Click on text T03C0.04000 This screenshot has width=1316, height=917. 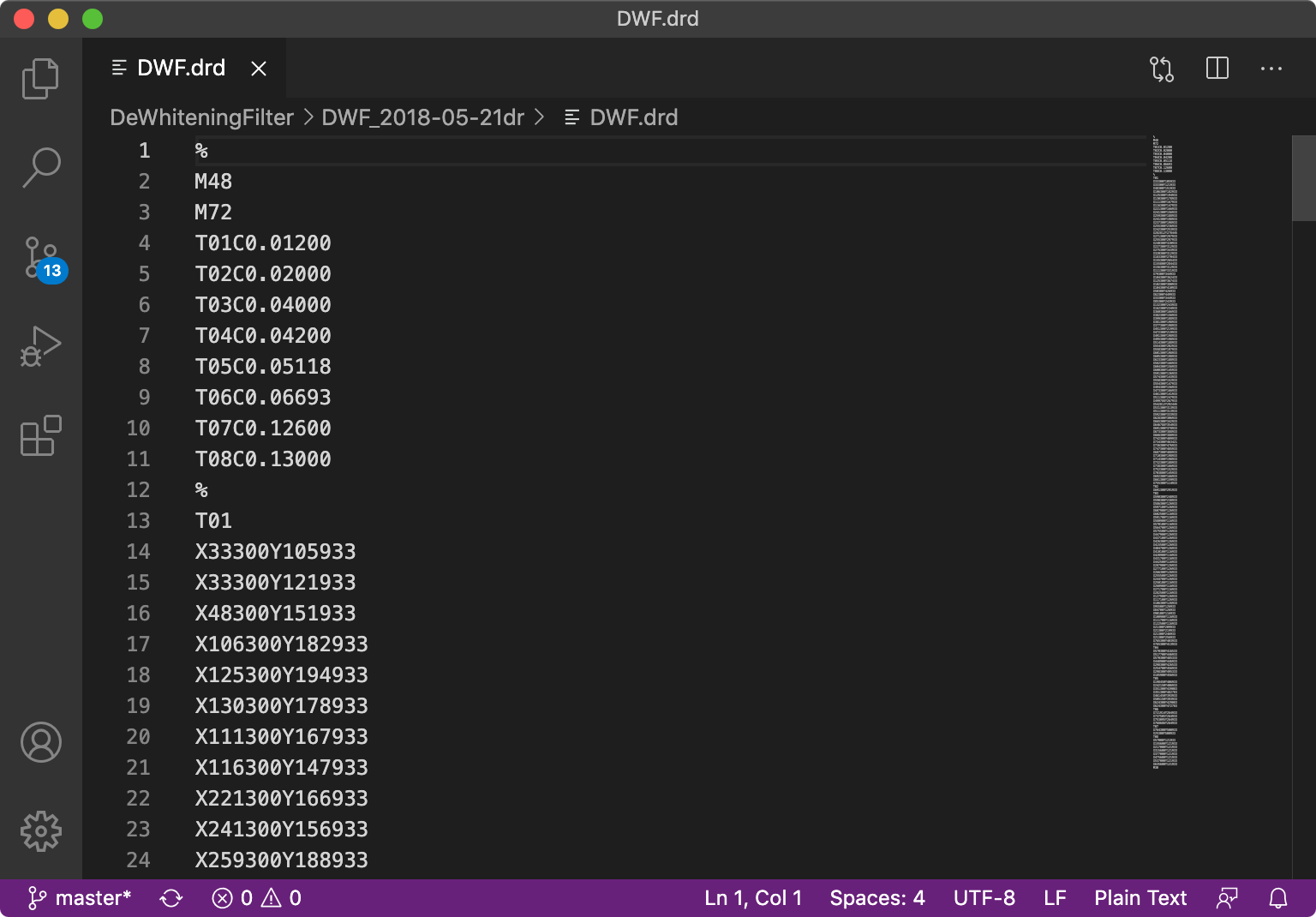(263, 305)
